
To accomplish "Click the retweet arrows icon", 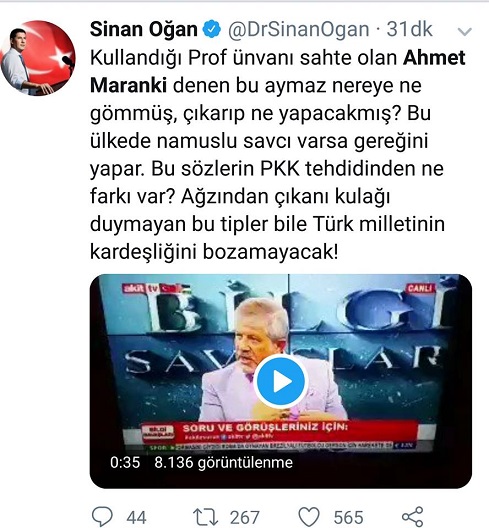I will pos(205,517).
